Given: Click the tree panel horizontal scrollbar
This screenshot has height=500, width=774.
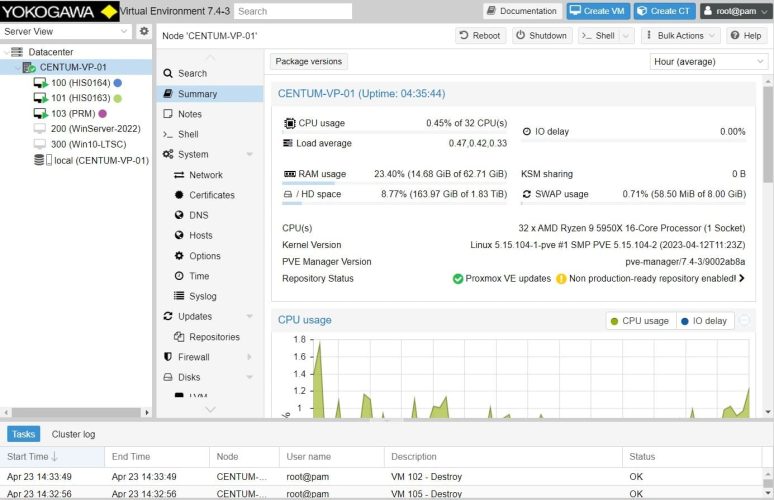Looking at the screenshot, I should [76, 412].
